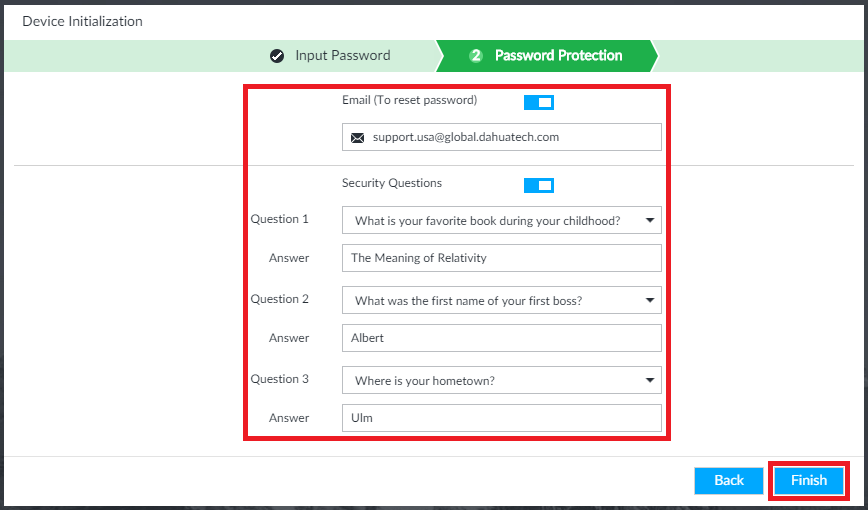Click the step 2 number icon
This screenshot has width=868, height=510.
click(x=477, y=56)
